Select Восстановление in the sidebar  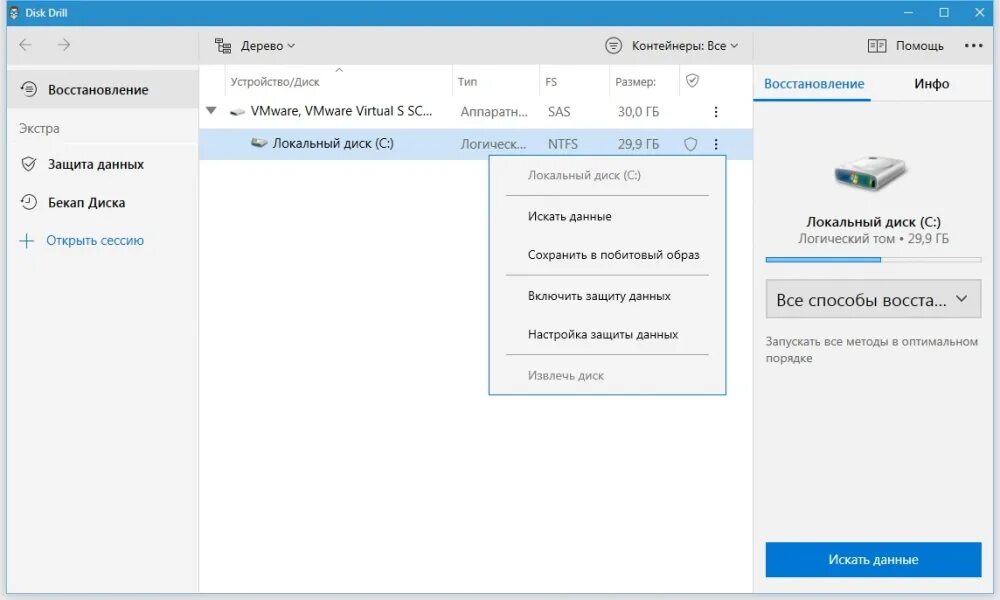tap(103, 90)
